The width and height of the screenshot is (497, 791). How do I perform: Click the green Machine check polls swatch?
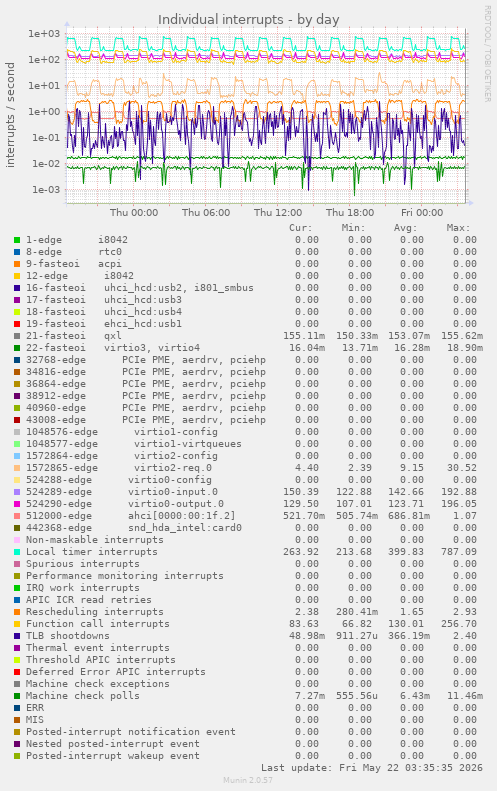click(17, 696)
